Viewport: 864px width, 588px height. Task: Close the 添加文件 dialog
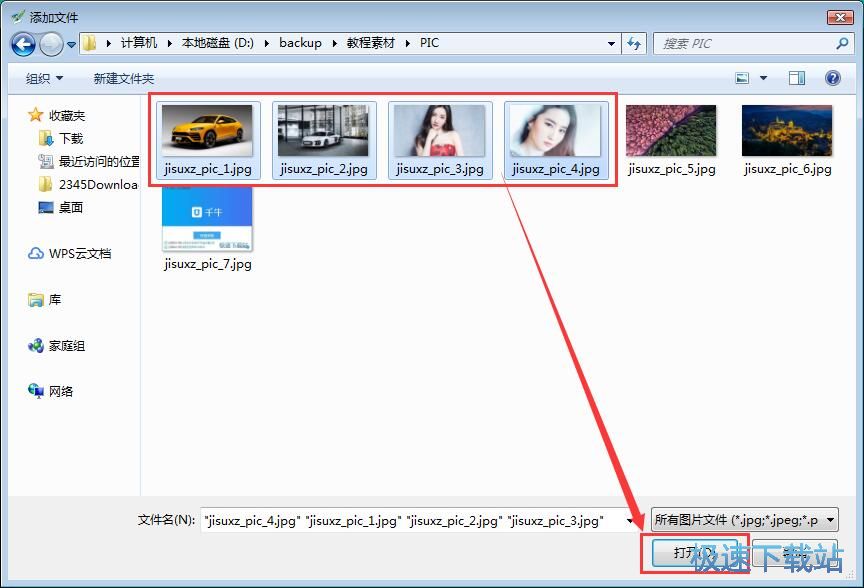(840, 18)
